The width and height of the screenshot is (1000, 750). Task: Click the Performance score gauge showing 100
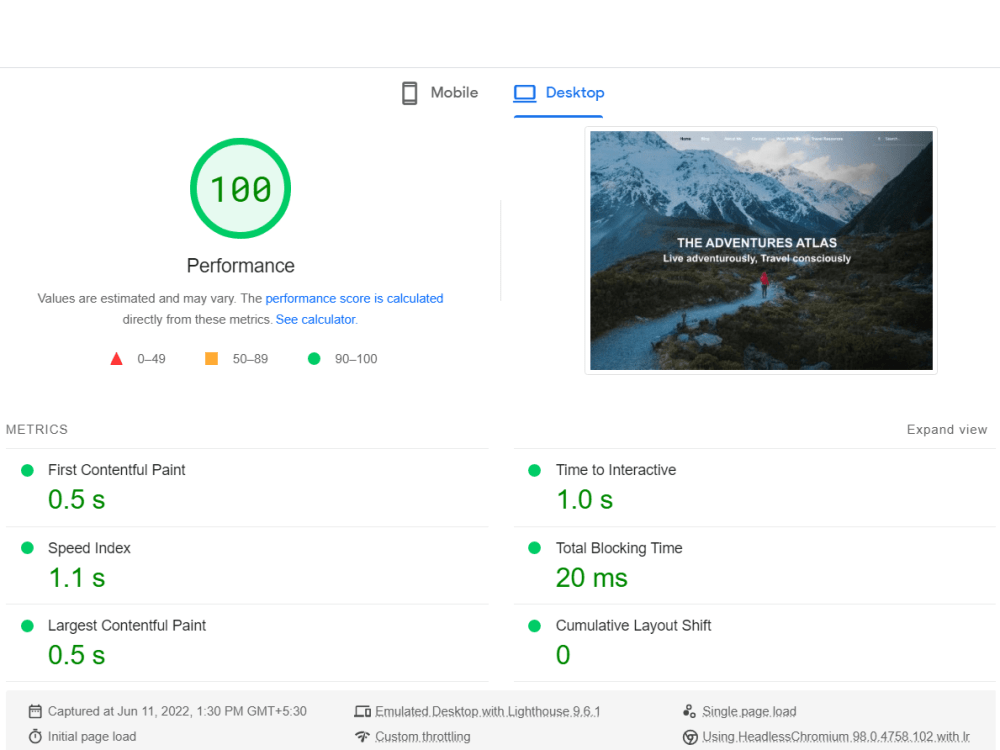[240, 188]
